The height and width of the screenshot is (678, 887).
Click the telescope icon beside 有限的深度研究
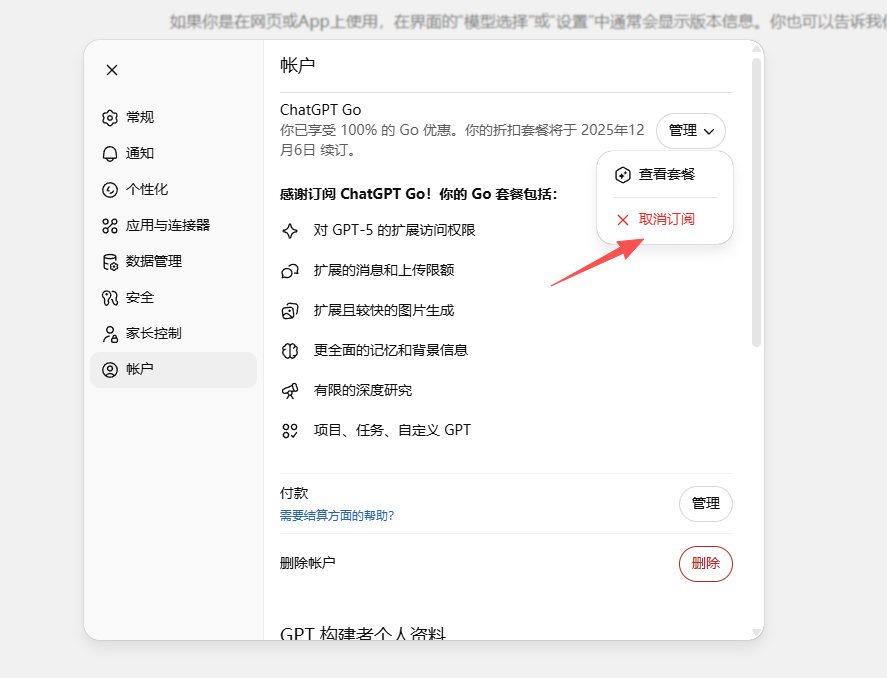tap(290, 391)
